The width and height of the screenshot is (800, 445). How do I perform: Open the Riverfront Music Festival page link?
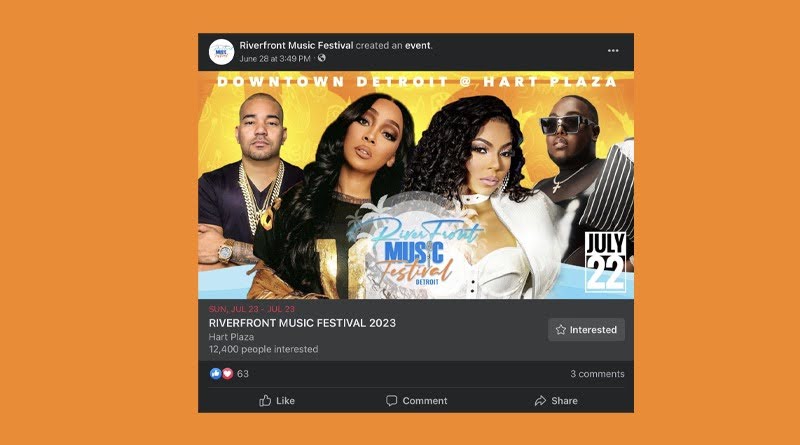click(296, 45)
